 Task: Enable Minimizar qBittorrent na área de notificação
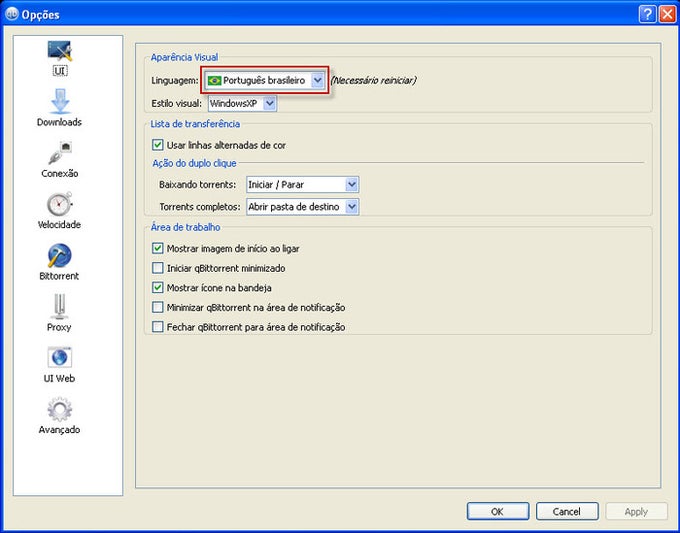point(158,307)
